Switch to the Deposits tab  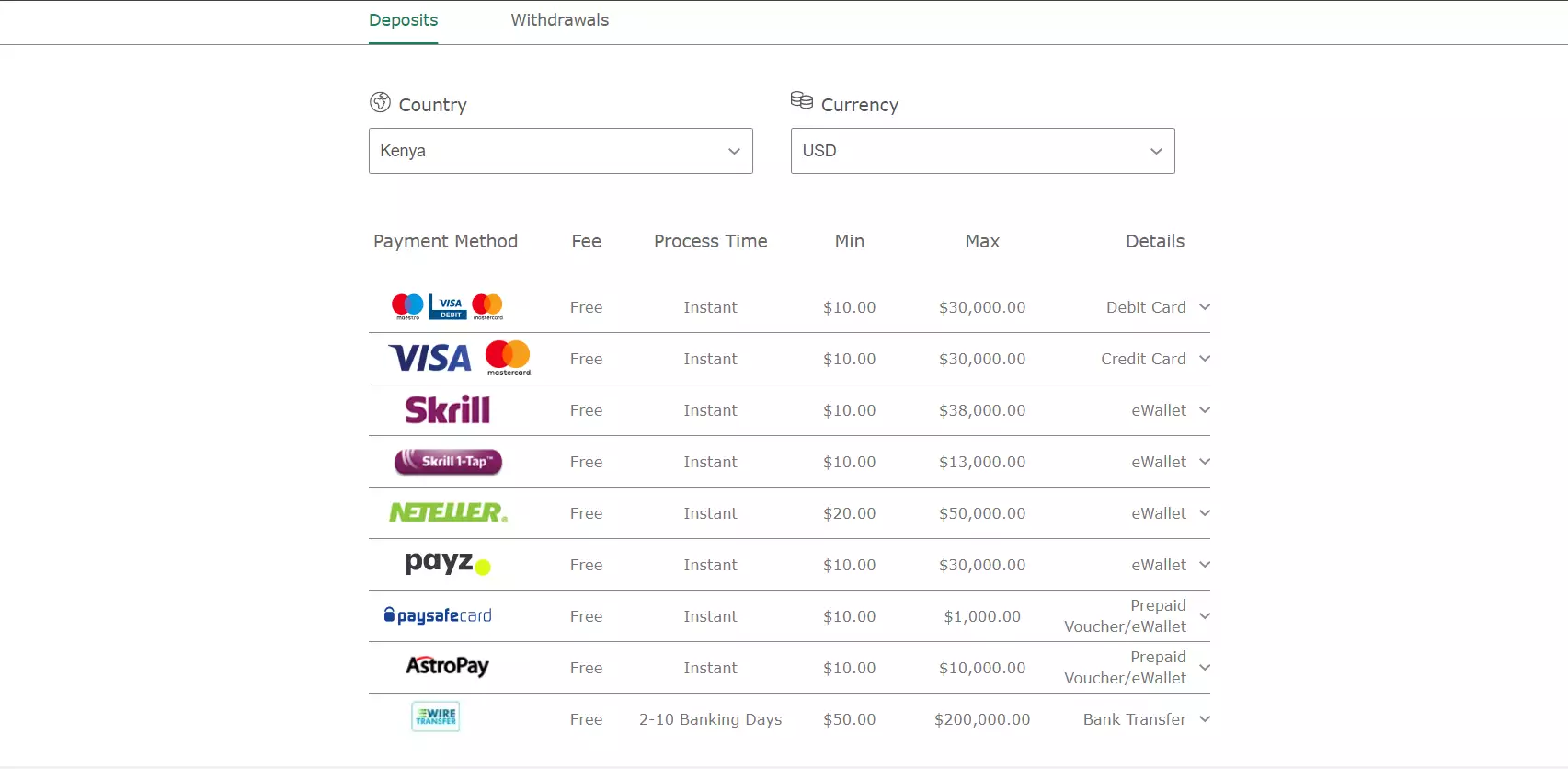[403, 20]
